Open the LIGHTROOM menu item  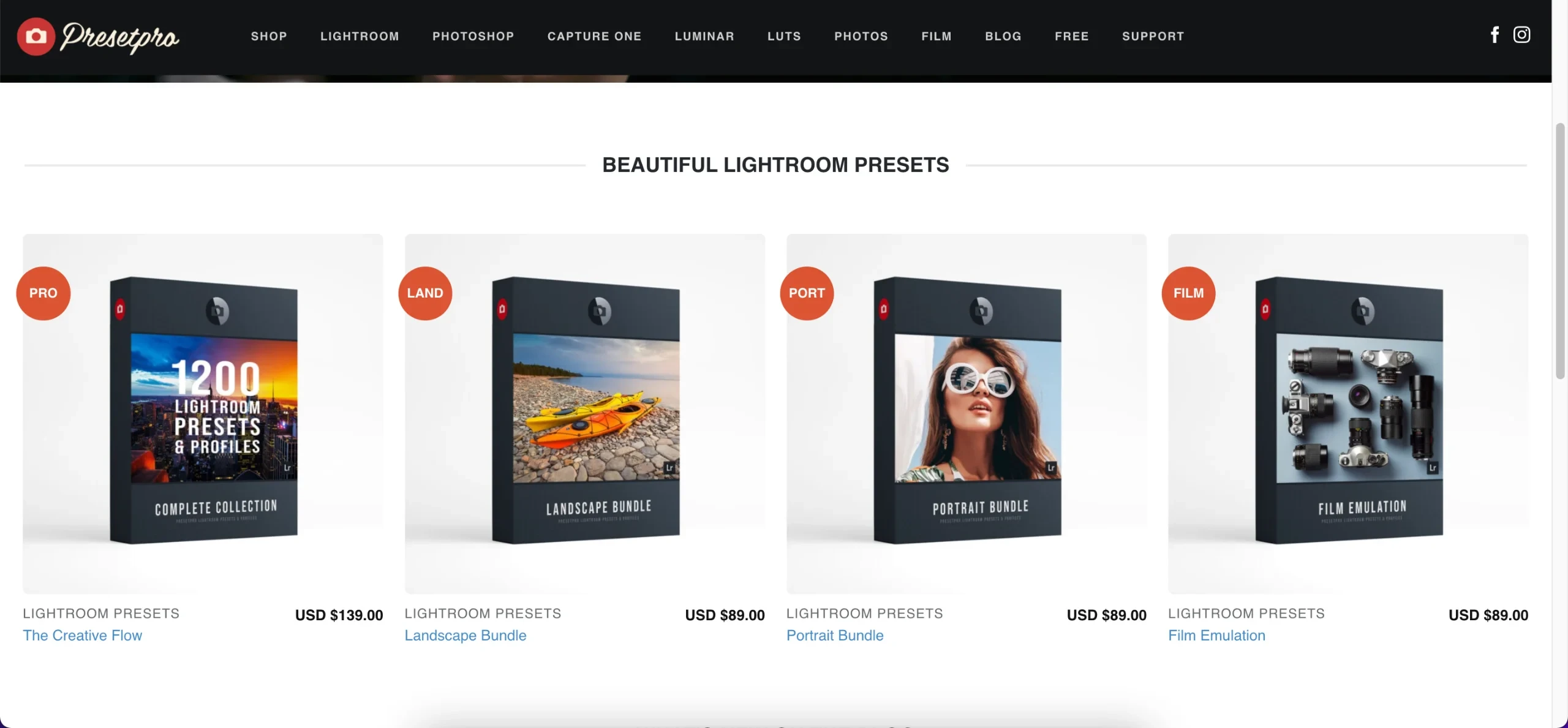(x=360, y=36)
